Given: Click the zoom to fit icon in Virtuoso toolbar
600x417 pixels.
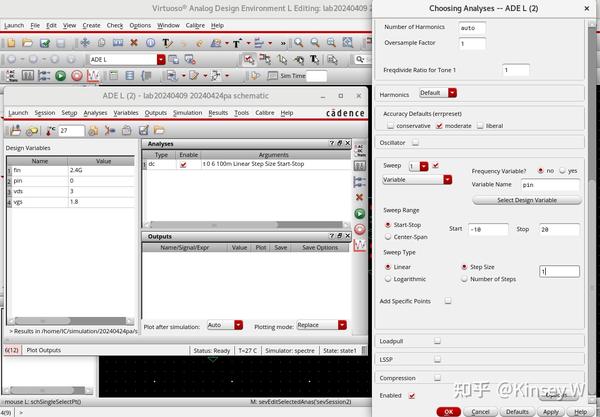Looking at the screenshot, I should (x=347, y=42).
